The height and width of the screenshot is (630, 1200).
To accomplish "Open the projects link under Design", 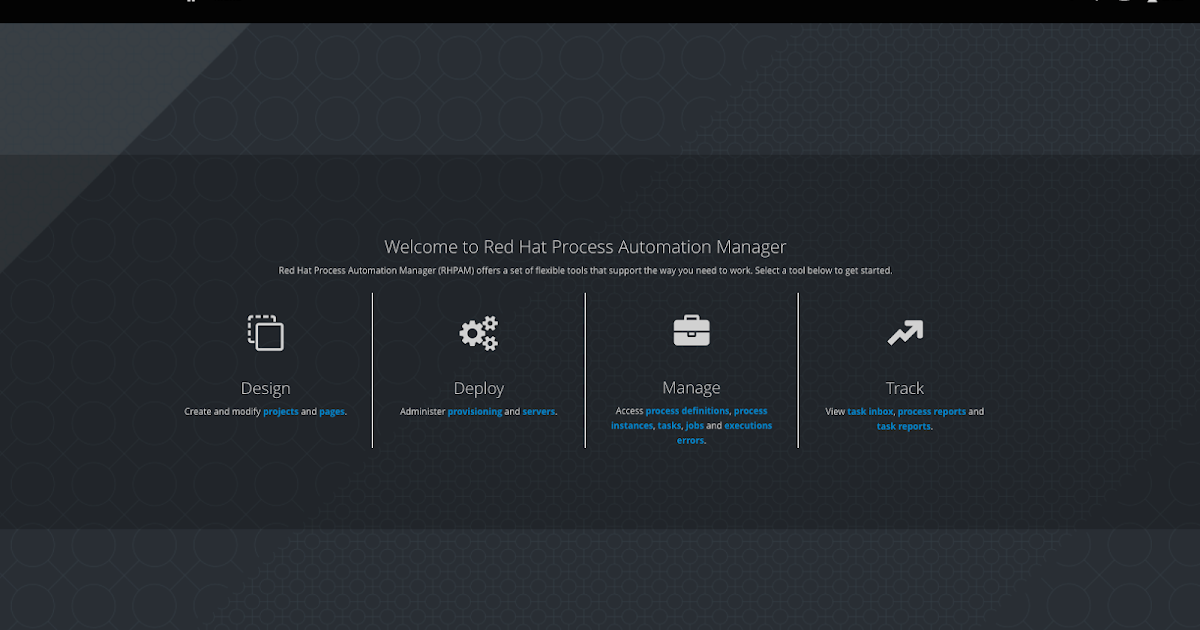I will [x=280, y=411].
